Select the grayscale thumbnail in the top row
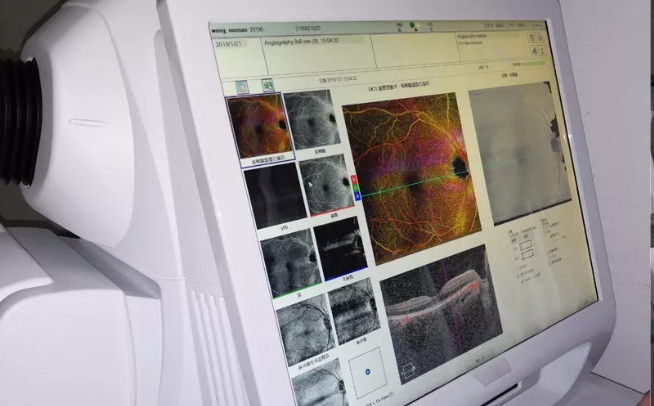654x406 pixels. (309, 120)
